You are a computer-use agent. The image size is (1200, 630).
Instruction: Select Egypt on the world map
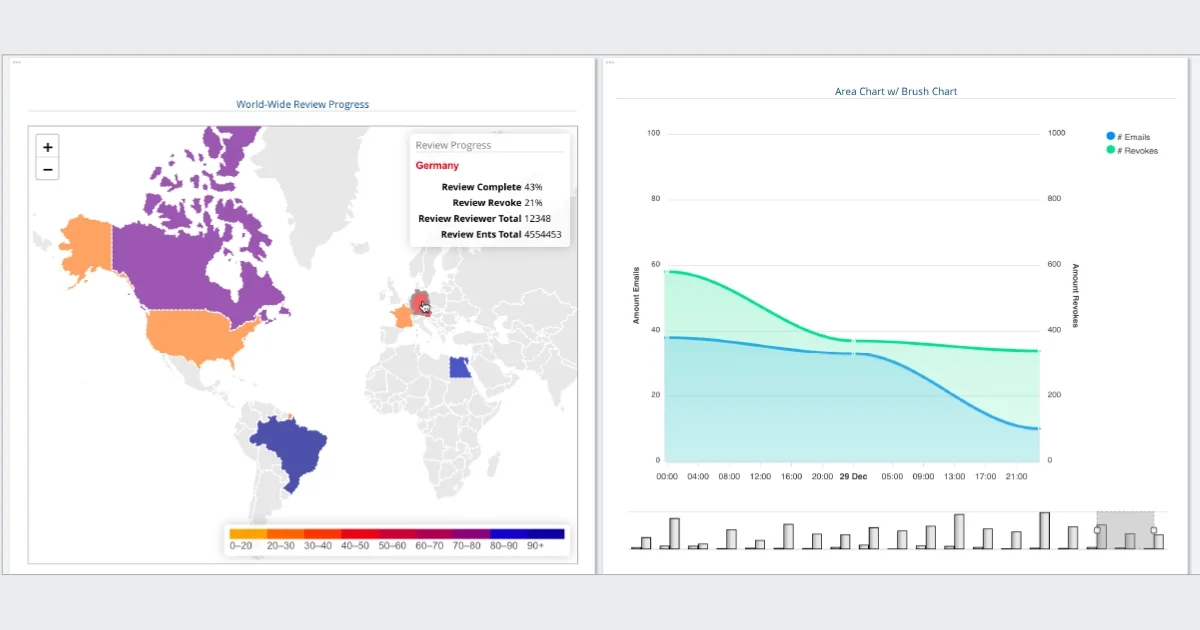pos(460,367)
